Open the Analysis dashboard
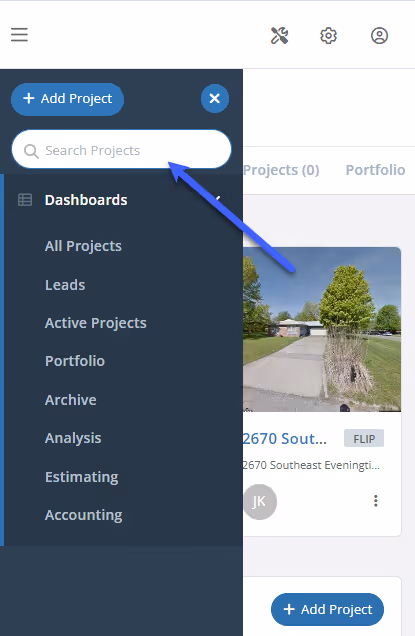Screen dimensions: 415x636 tap(73, 438)
